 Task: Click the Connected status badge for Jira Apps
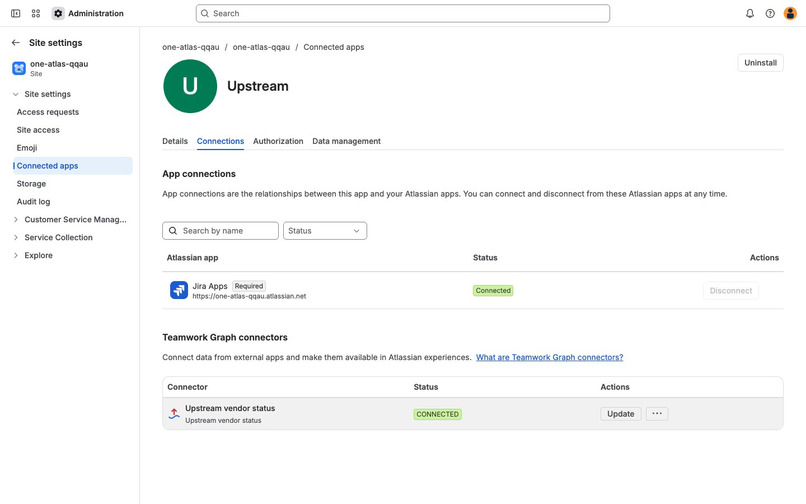(x=493, y=291)
